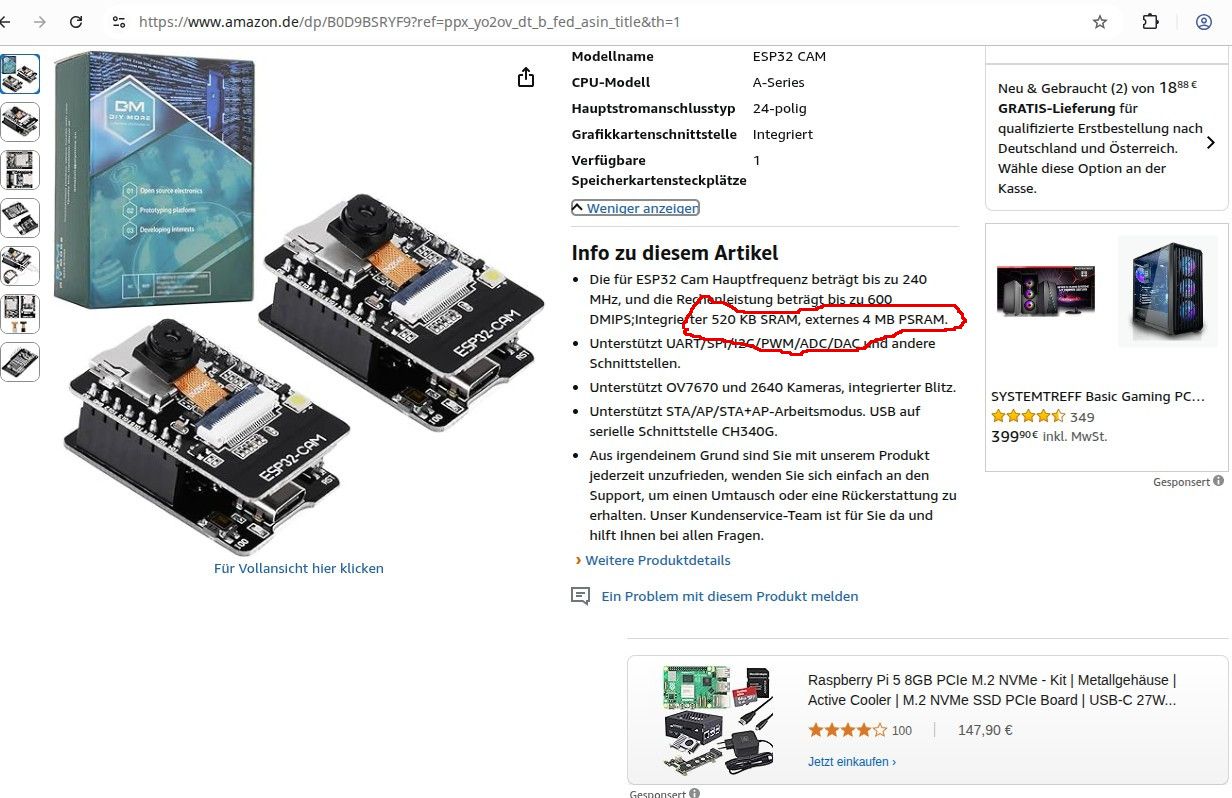The height and width of the screenshot is (798, 1232).
Task: Click the share icon above the product image
Action: pos(526,77)
